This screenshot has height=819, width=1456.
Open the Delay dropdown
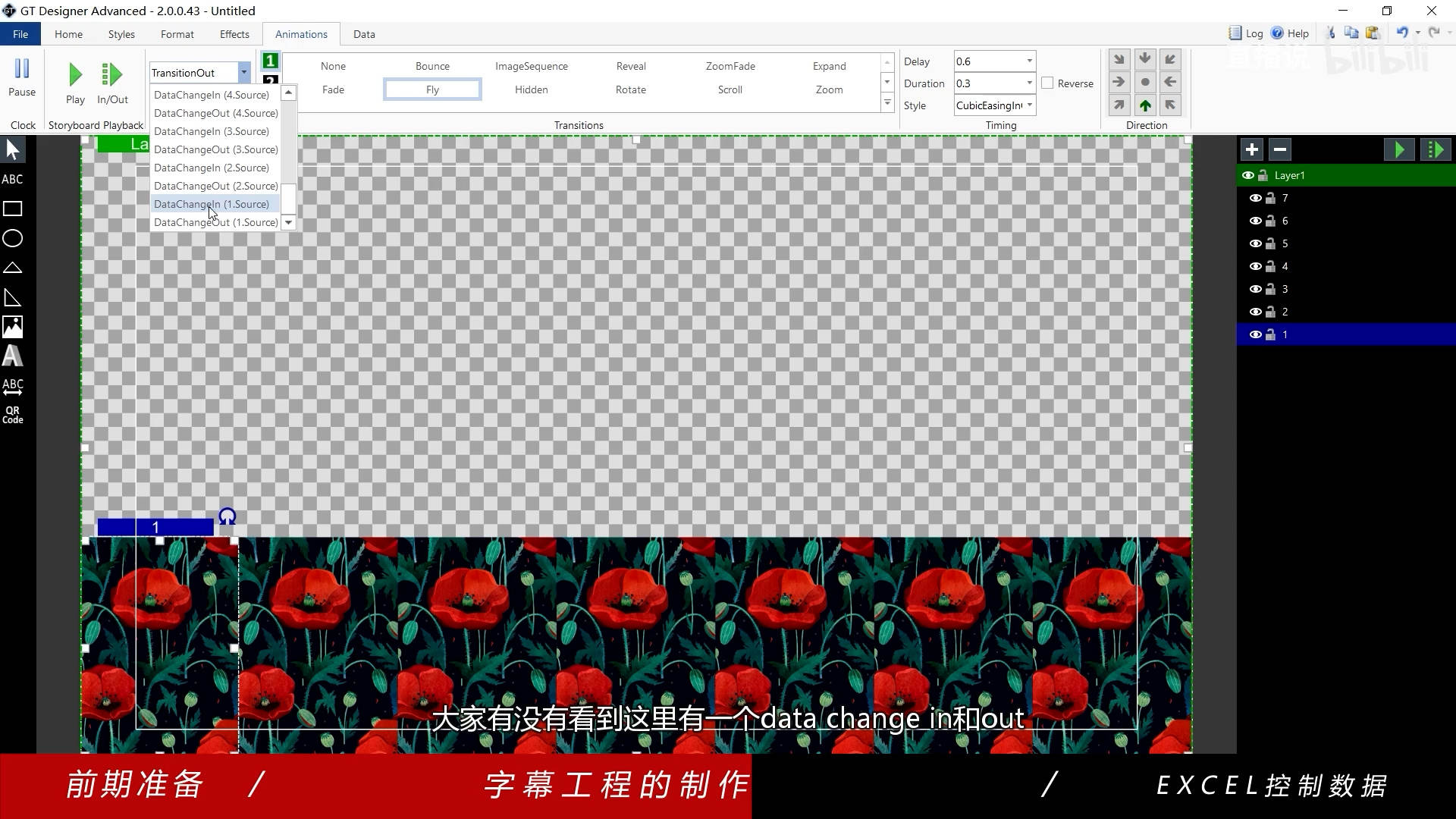pos(1029,61)
